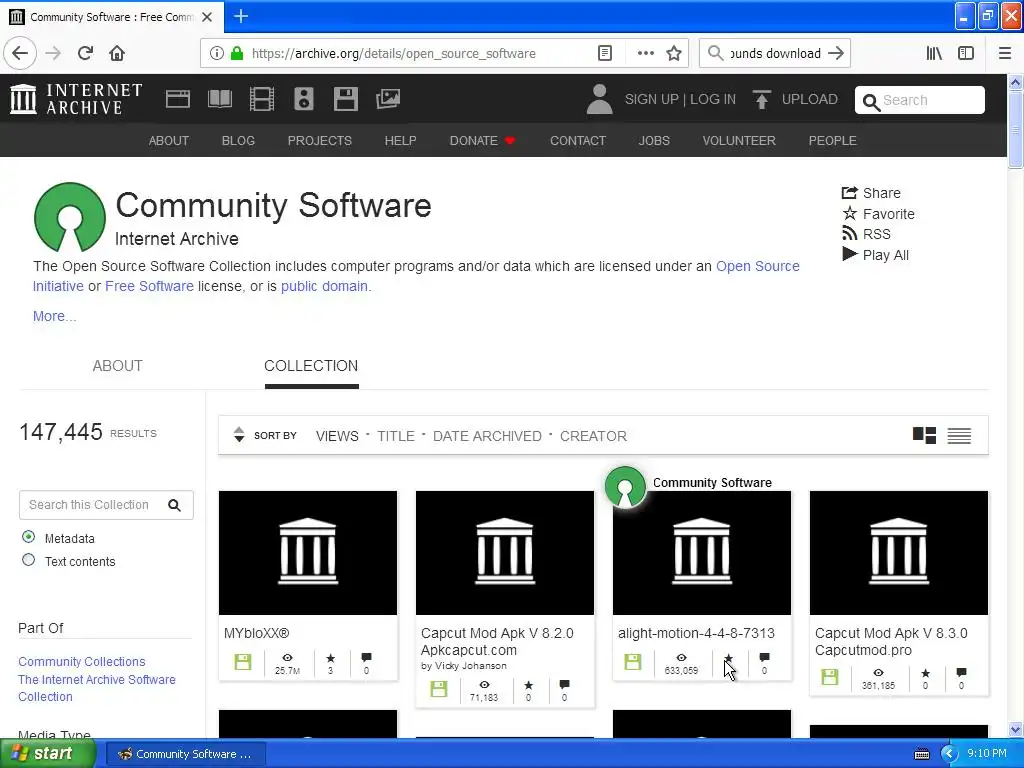This screenshot has height=768, width=1024.
Task: Switch to tile grid view
Action: 924,435
